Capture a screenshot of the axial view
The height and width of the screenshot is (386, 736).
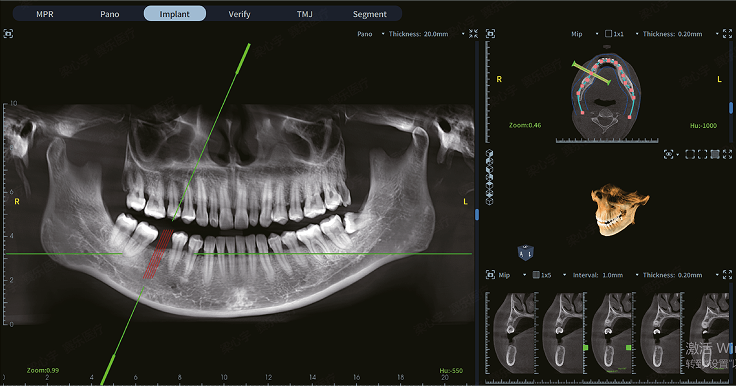(491, 34)
